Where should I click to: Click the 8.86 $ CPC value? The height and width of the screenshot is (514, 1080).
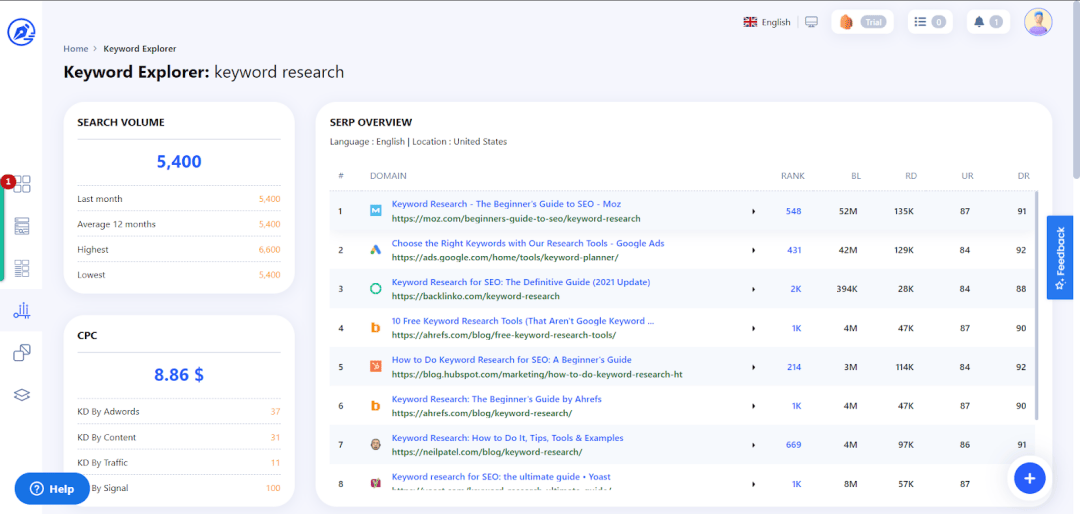click(179, 375)
